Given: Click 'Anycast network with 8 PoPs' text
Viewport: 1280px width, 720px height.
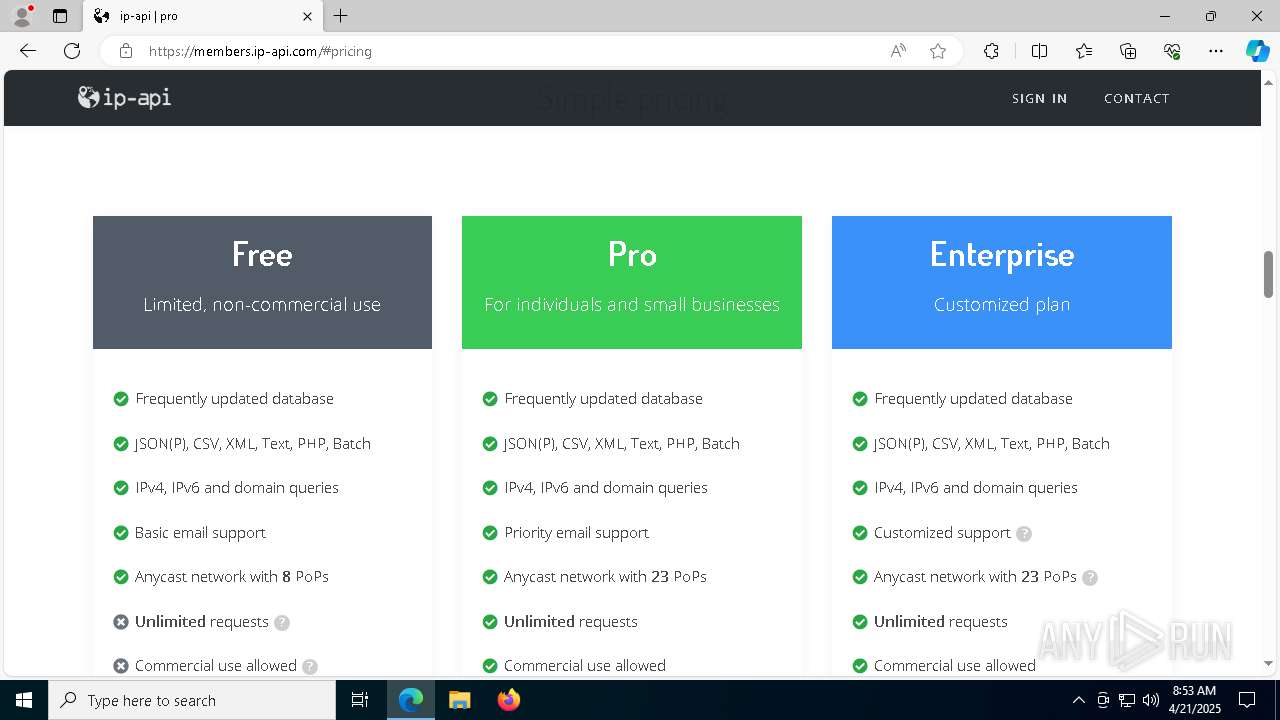Looking at the screenshot, I should pyautogui.click(x=232, y=577).
